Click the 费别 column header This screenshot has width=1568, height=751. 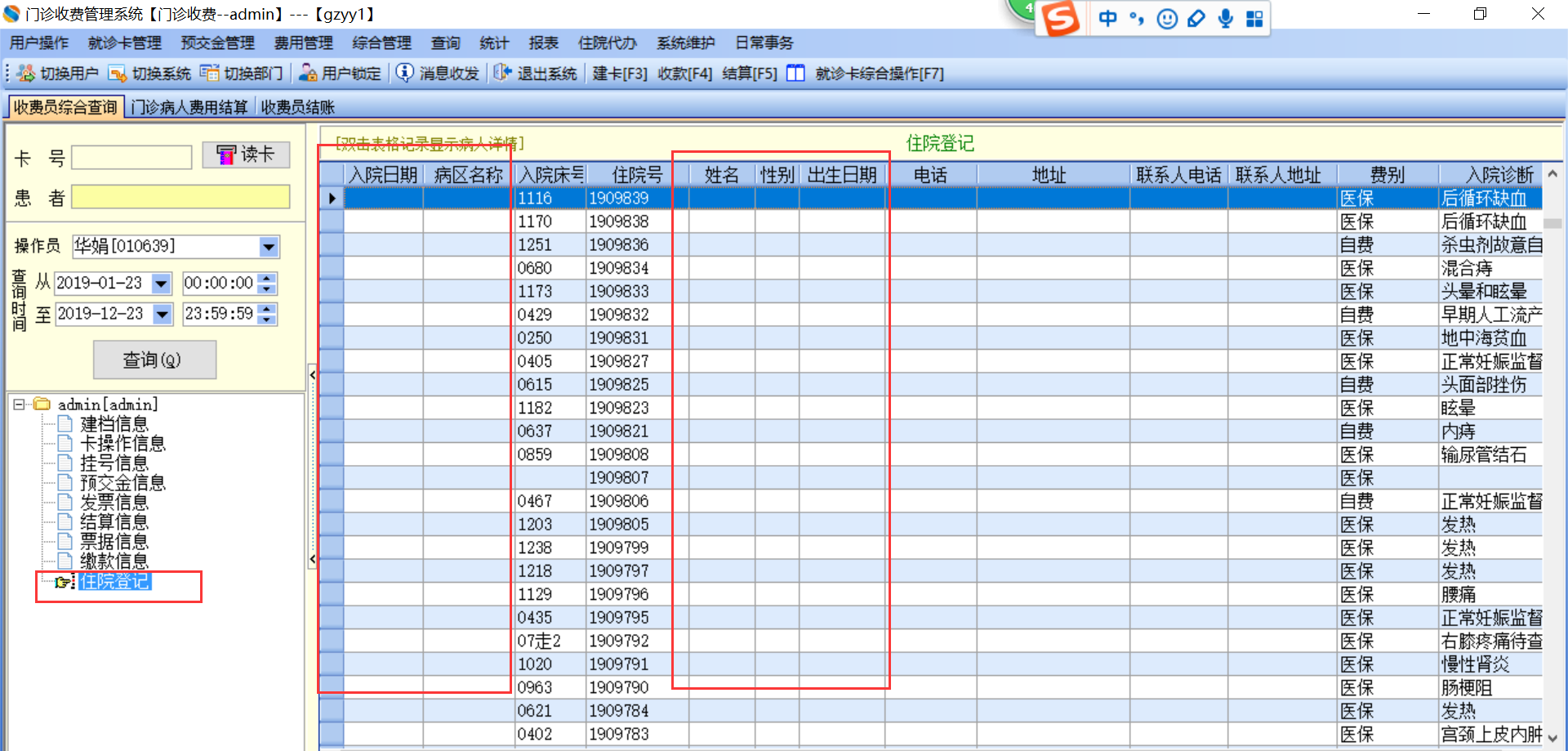[x=1388, y=175]
